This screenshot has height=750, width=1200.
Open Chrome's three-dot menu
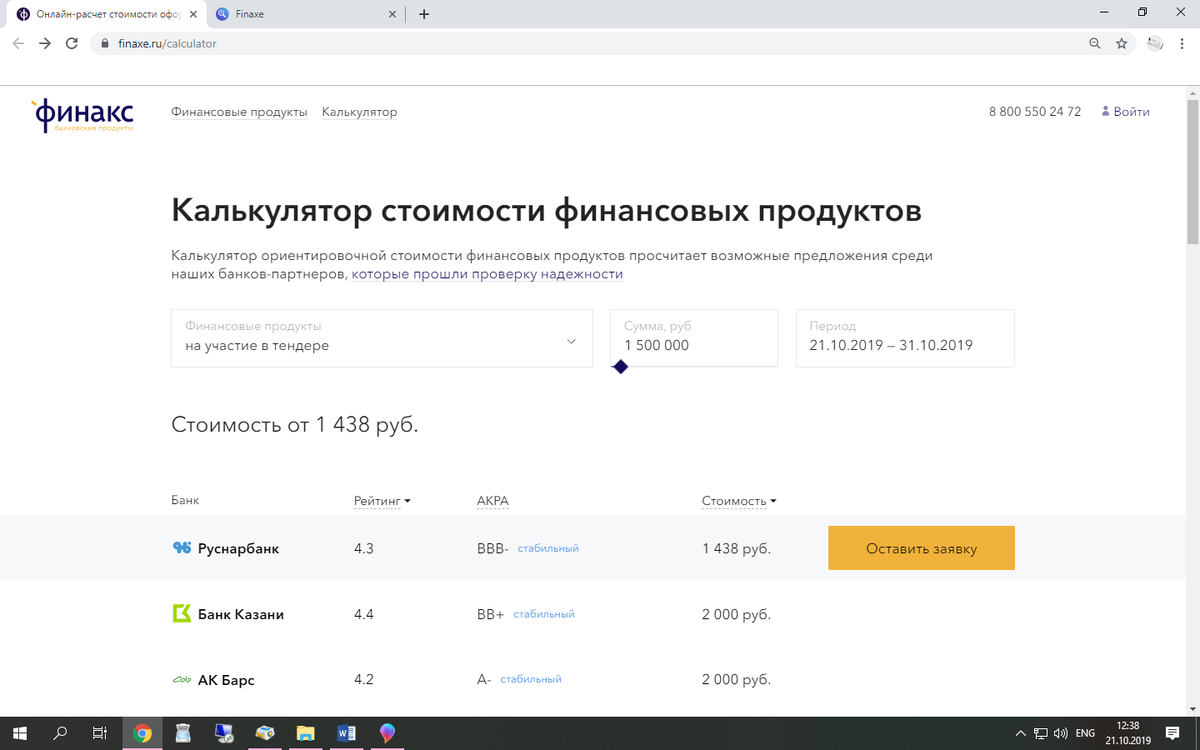[1183, 43]
